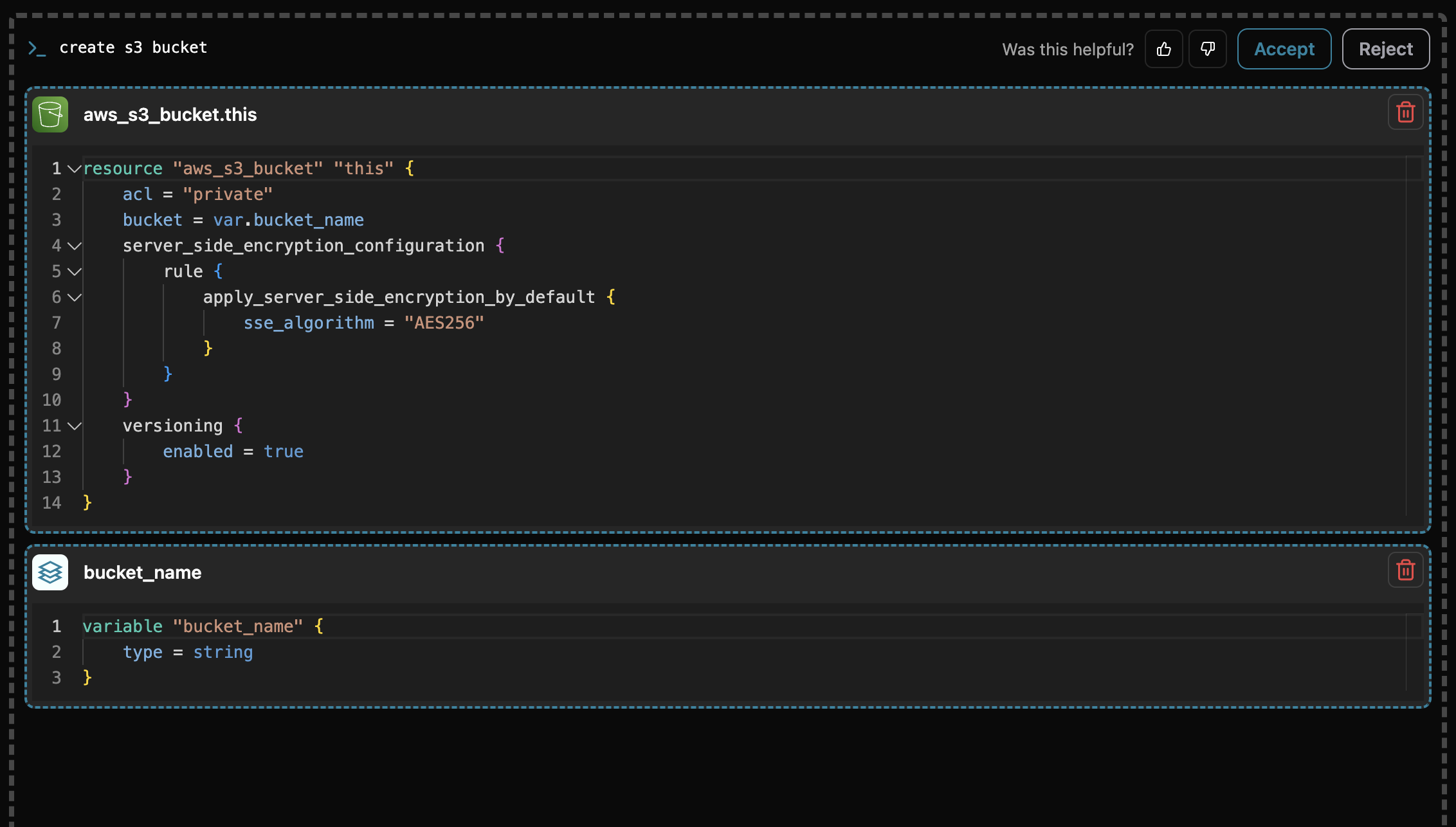
Task: Click the var.bucket_name value
Action: tap(288, 220)
